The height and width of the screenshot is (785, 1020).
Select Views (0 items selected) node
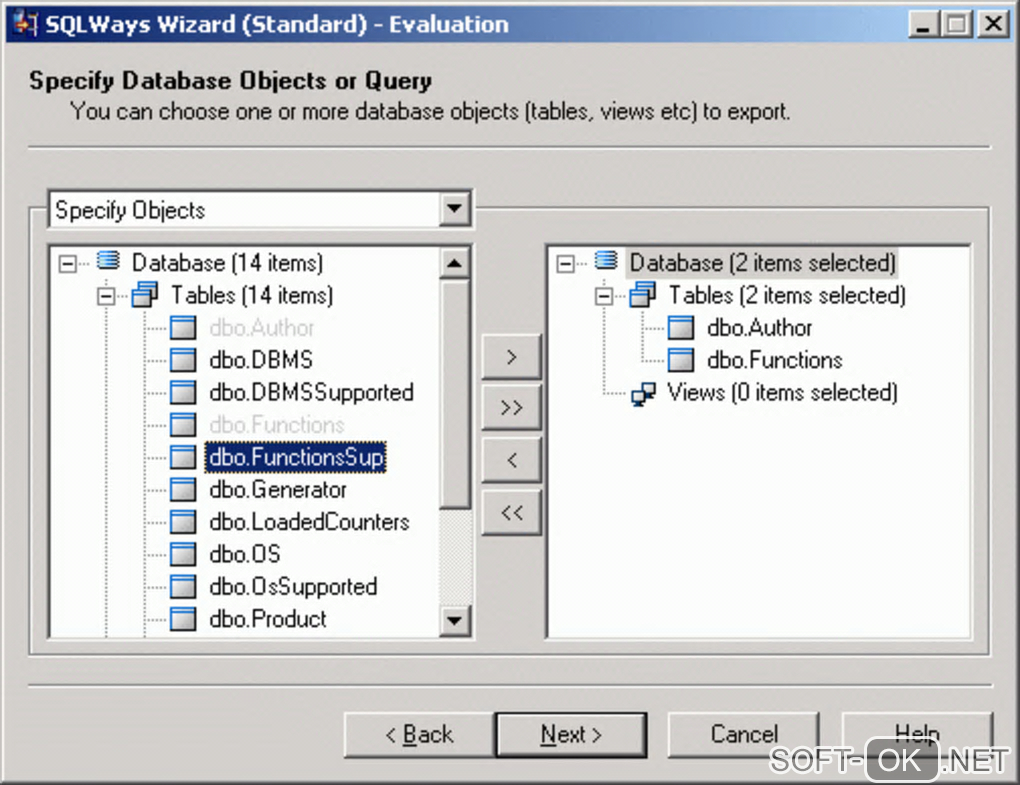coord(782,392)
